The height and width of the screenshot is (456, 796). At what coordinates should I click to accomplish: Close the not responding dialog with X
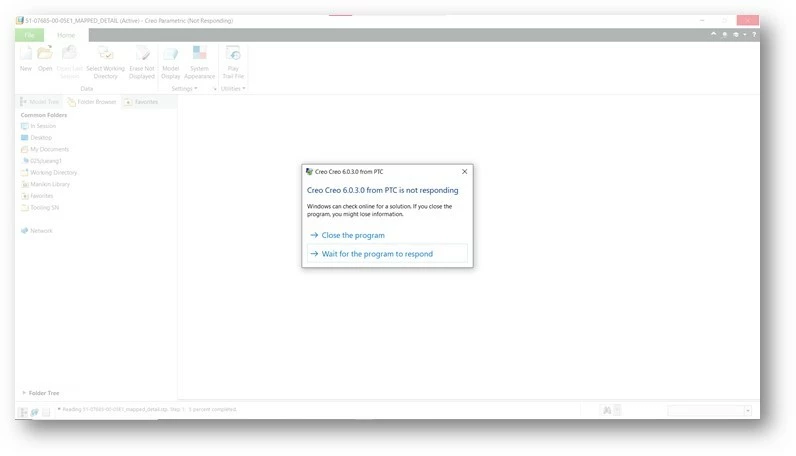pos(465,172)
